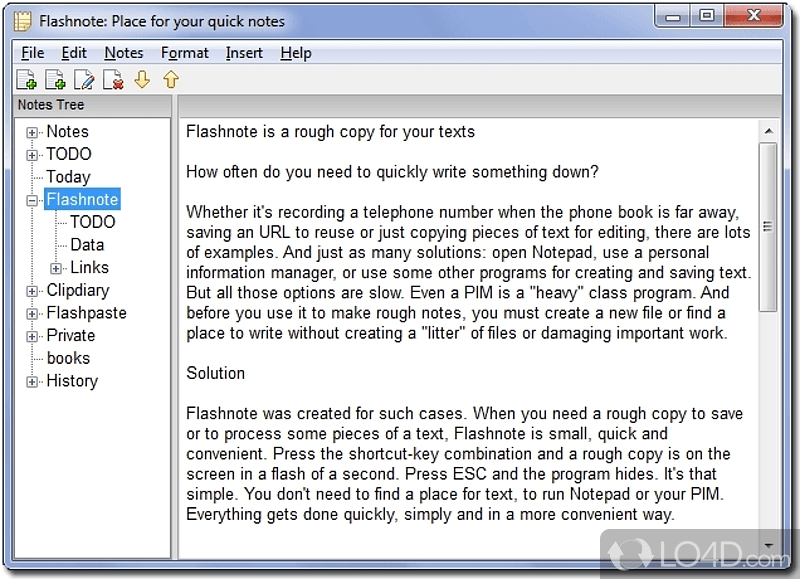Expand the Notes tree node

click(32, 133)
